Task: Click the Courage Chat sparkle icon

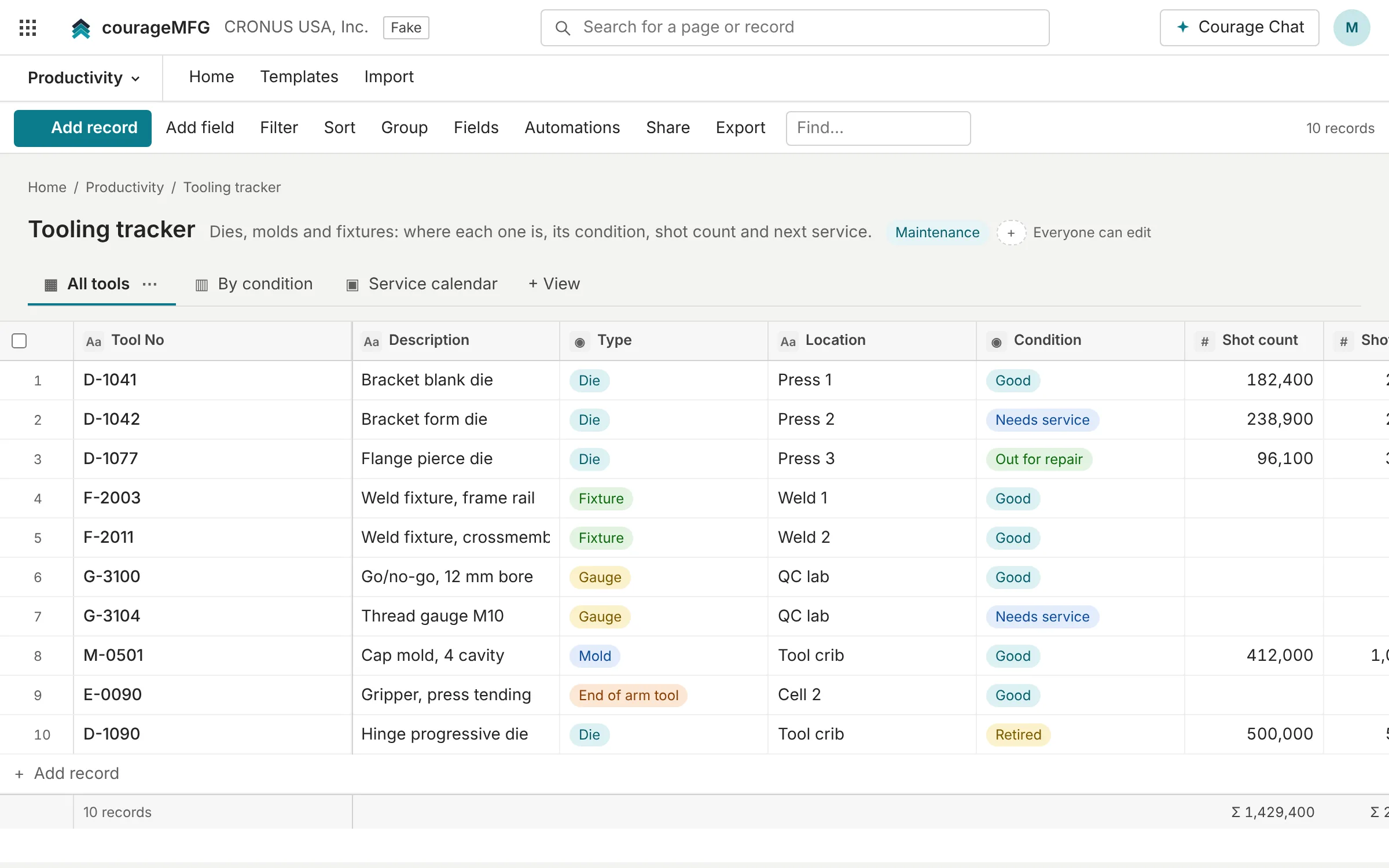Action: pos(1183,27)
